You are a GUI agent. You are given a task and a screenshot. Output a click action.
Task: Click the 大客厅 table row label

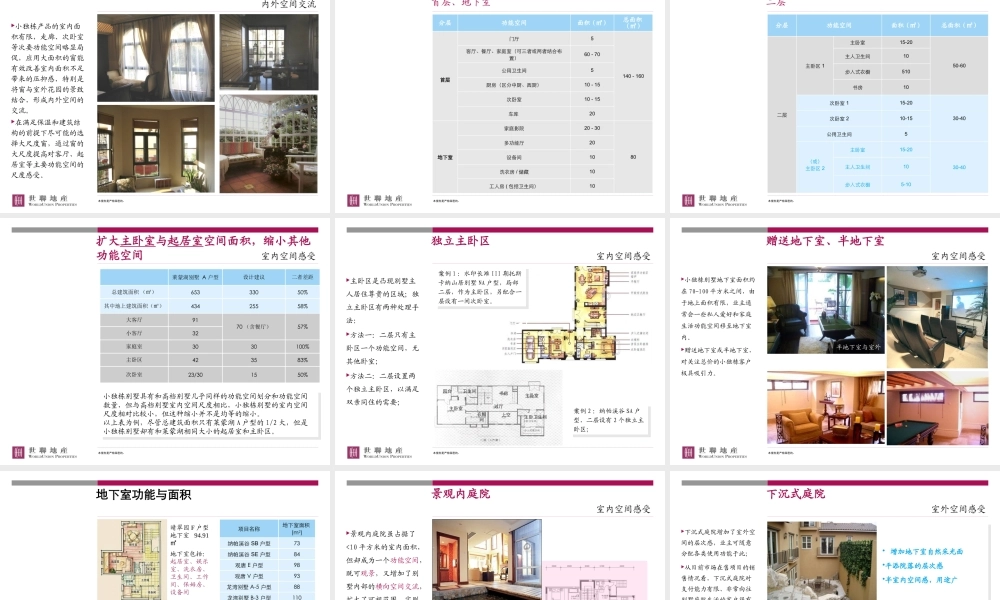[x=134, y=319]
